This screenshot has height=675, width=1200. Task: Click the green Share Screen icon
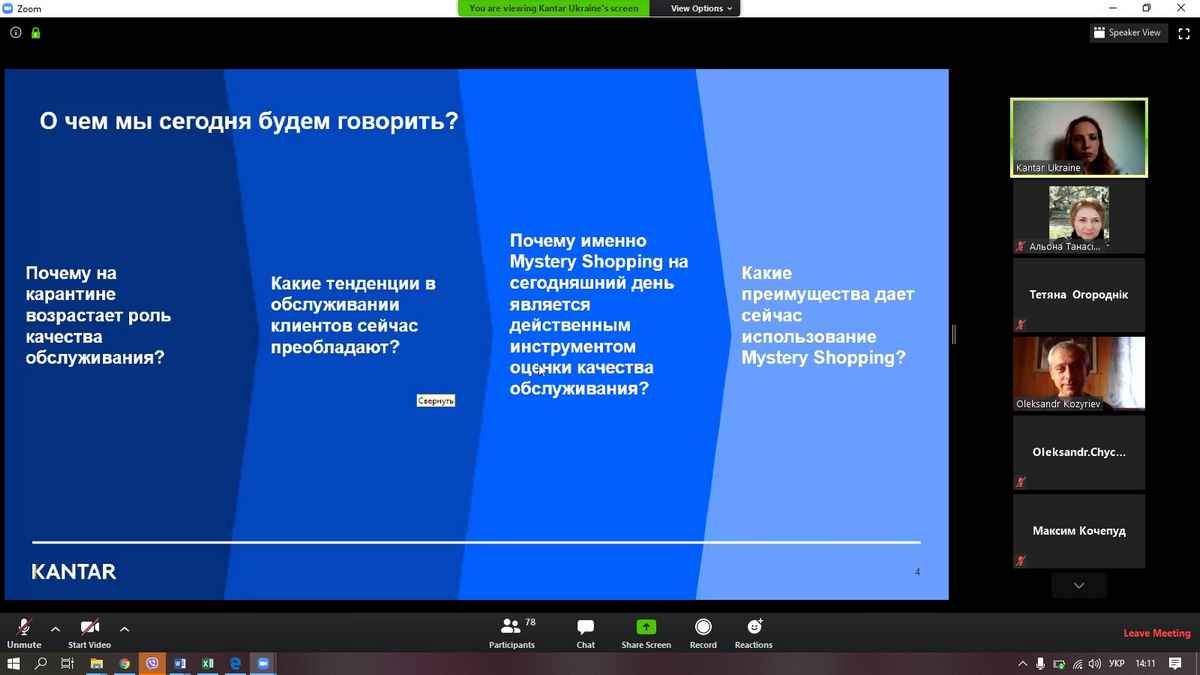tap(646, 627)
